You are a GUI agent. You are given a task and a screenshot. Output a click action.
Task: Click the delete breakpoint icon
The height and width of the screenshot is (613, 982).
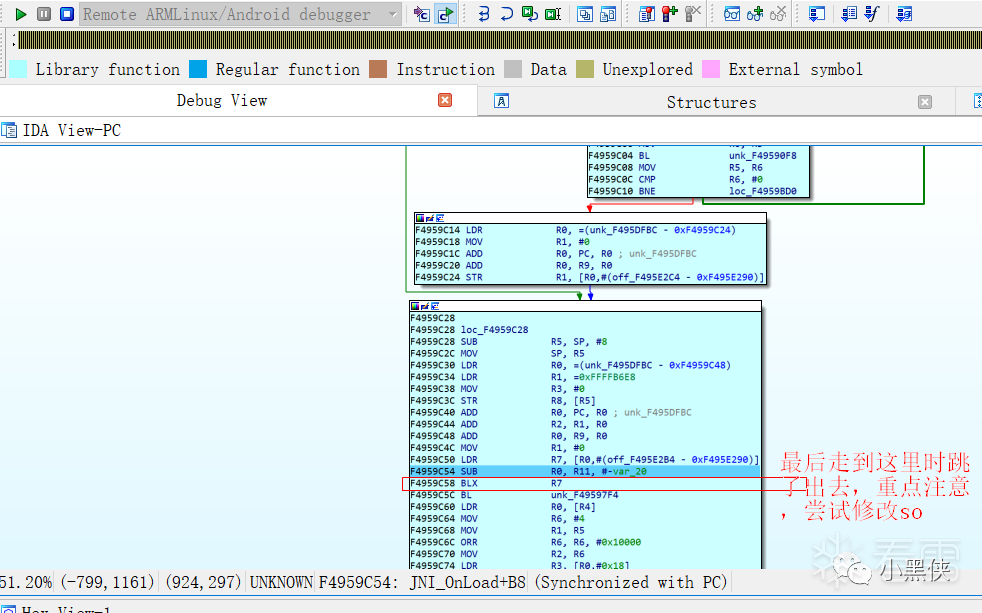click(x=693, y=14)
